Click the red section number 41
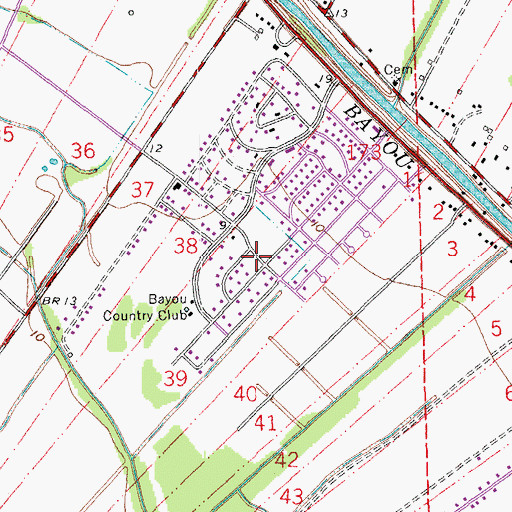 (x=265, y=423)
